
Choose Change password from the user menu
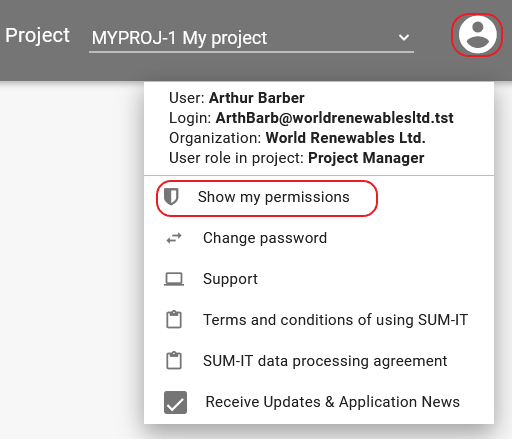coord(319,238)
